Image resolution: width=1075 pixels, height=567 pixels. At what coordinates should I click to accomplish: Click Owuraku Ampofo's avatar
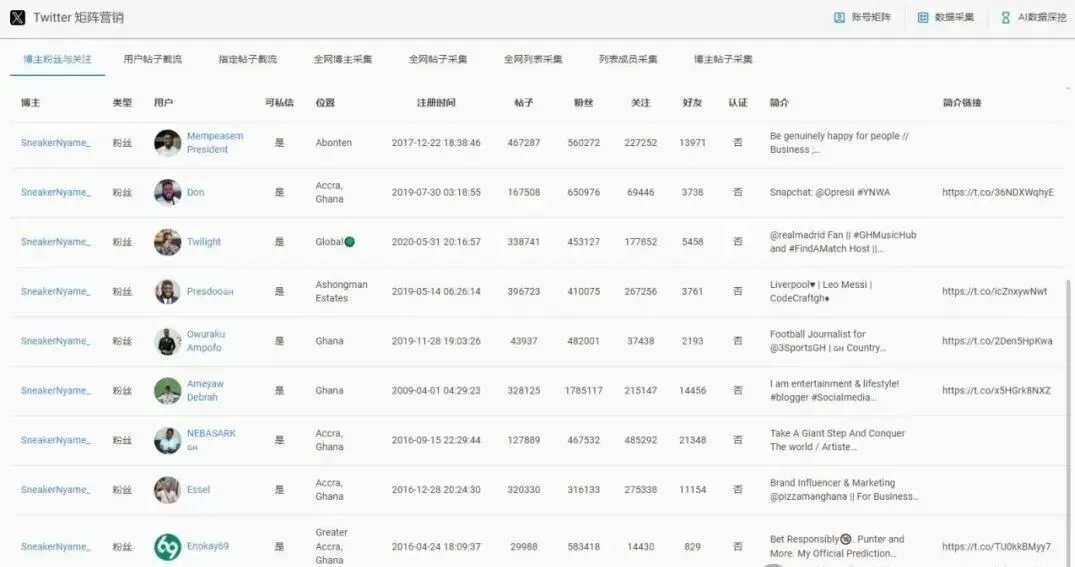167,341
